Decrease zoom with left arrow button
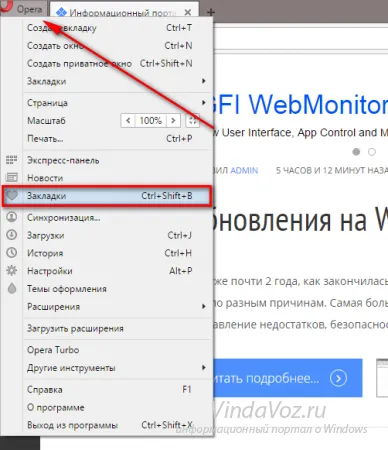The width and height of the screenshot is (388, 450). pyautogui.click(x=128, y=120)
